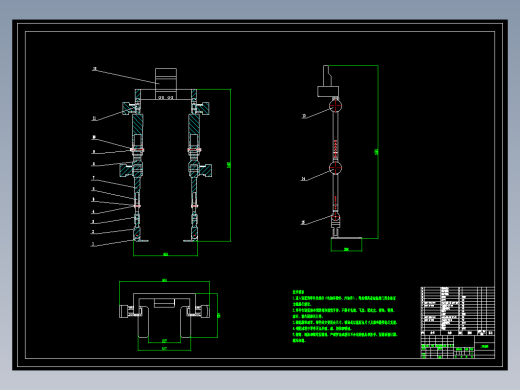Select the green width dimension below front view
The width and height of the screenshot is (520, 390).
tap(165, 254)
